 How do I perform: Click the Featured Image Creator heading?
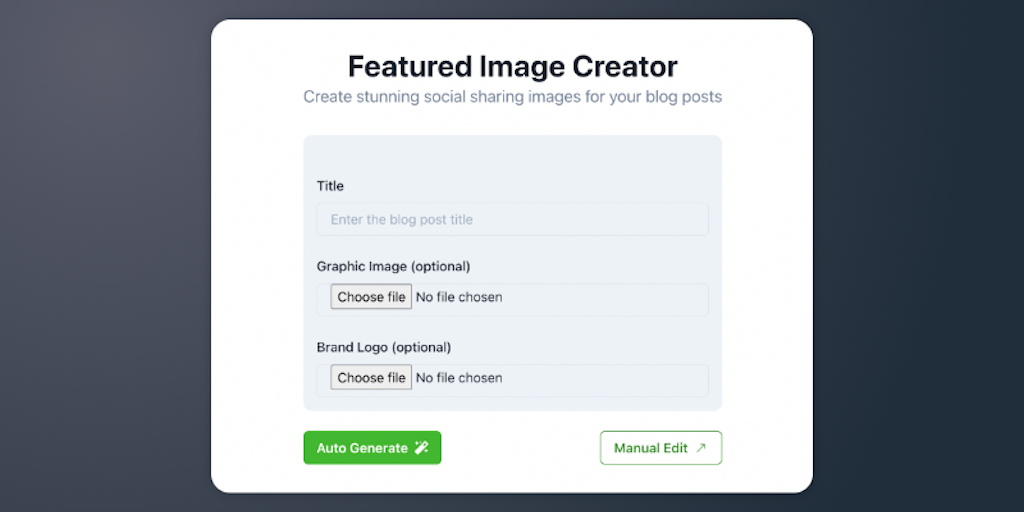pos(512,67)
